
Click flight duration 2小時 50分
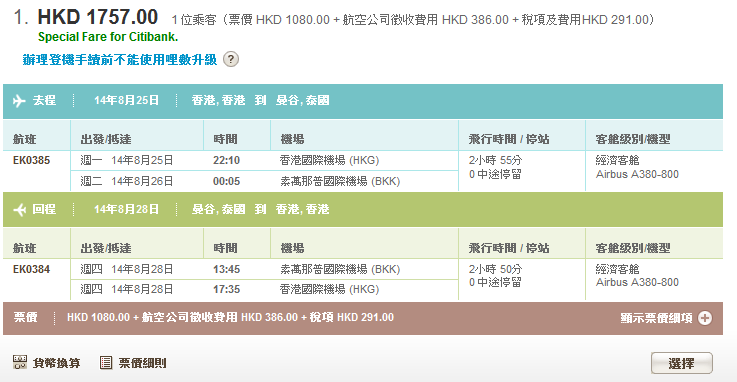495,269
